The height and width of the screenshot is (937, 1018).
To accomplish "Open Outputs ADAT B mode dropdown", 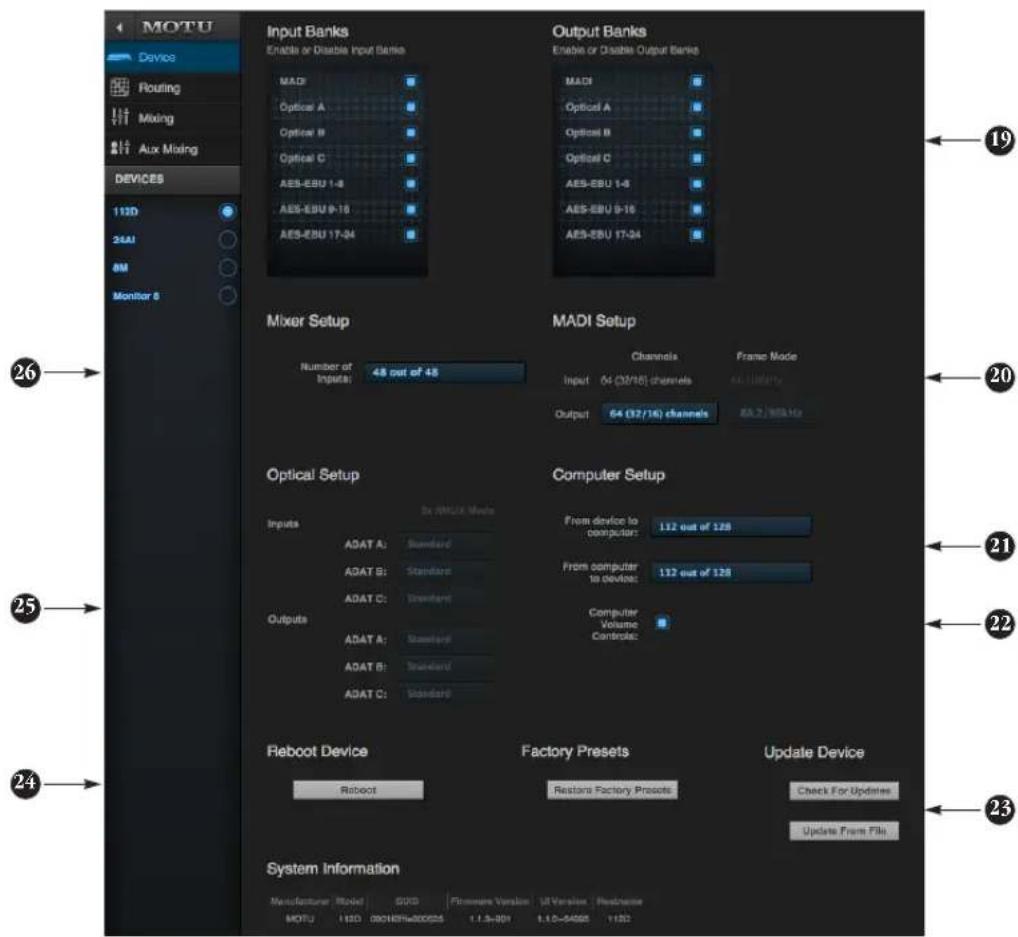I will click(x=448, y=667).
